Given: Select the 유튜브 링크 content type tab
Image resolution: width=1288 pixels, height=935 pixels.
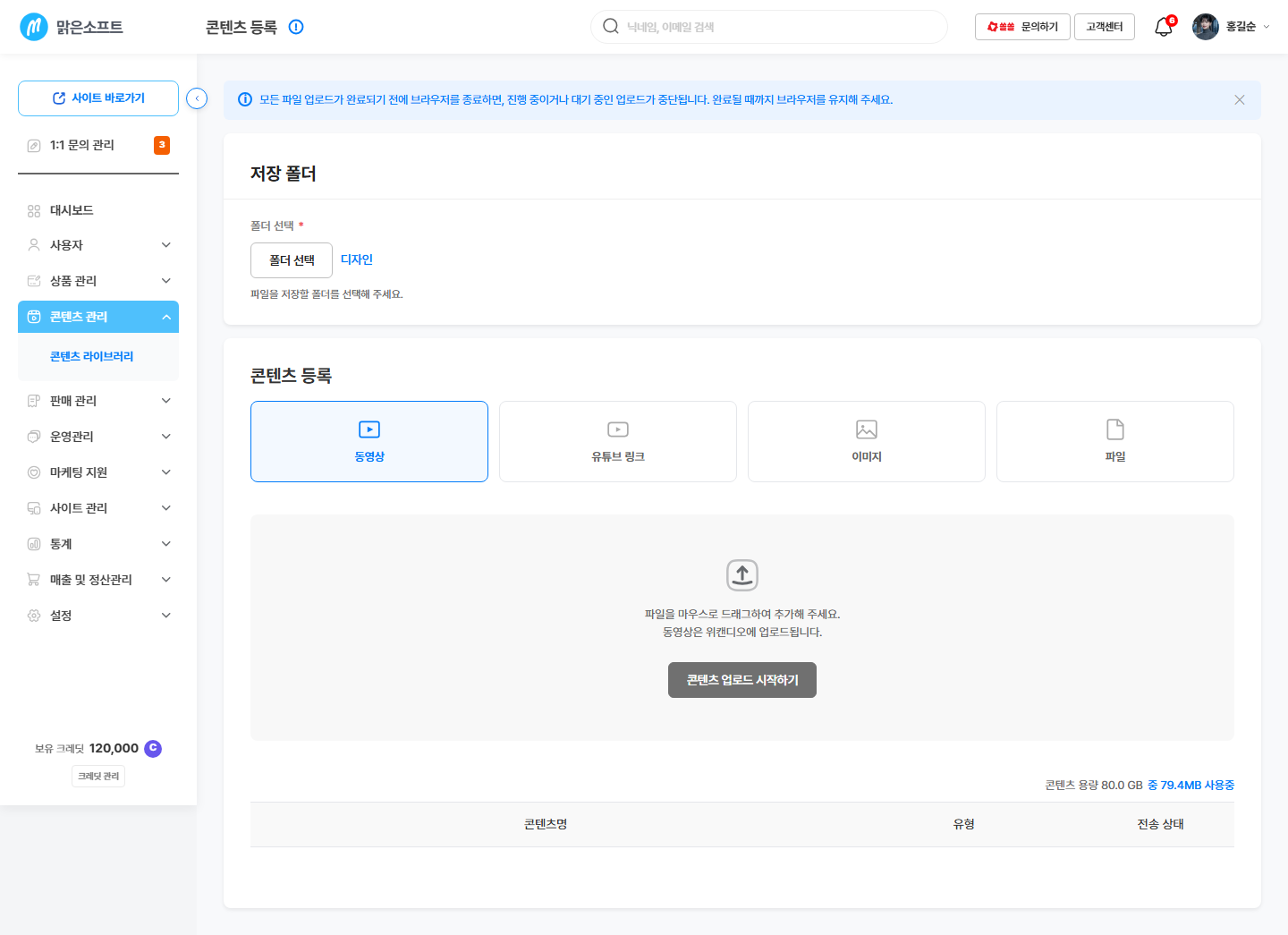Looking at the screenshot, I should [618, 441].
